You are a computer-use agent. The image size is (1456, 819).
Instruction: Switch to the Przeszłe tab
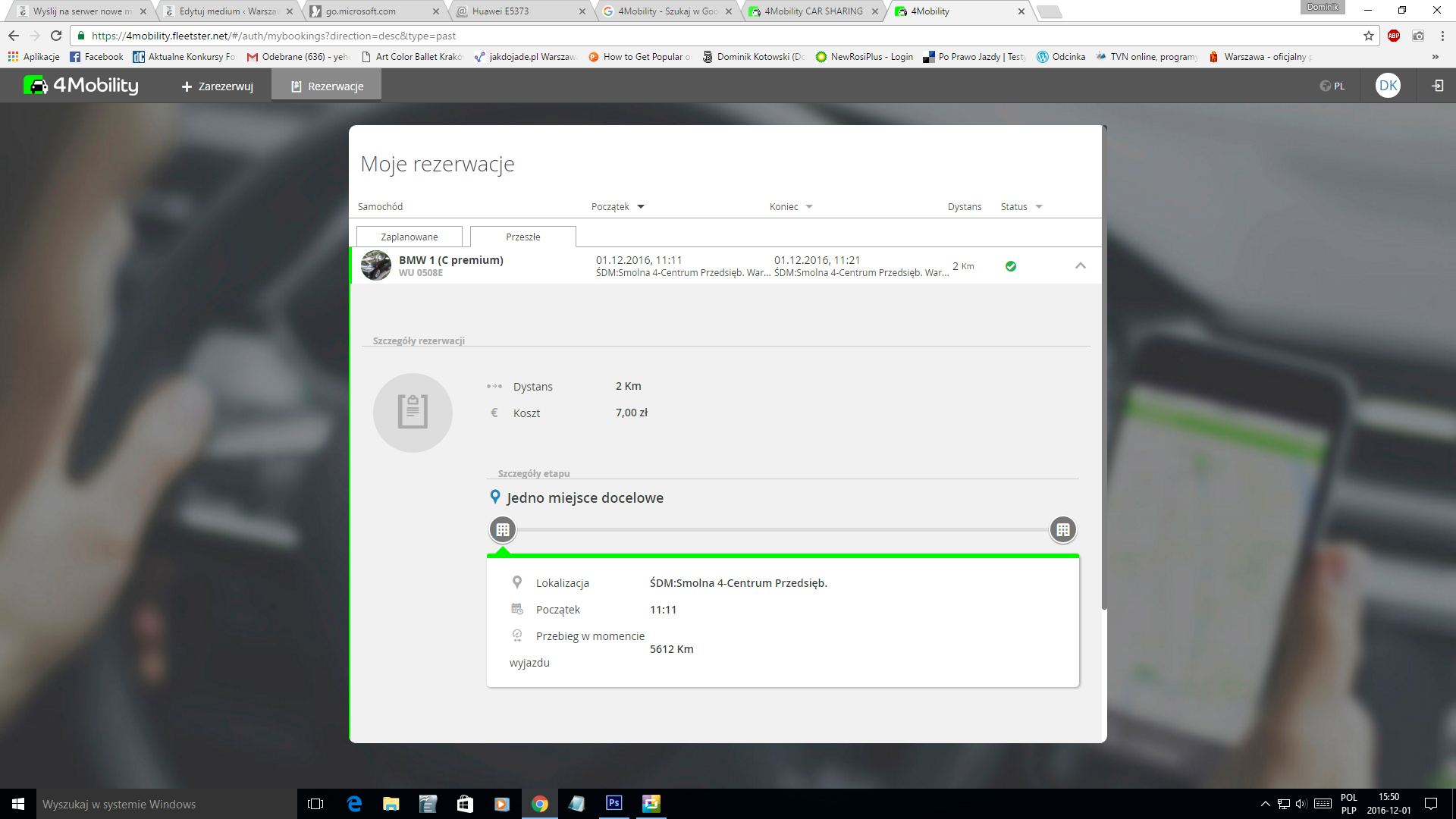coord(523,237)
